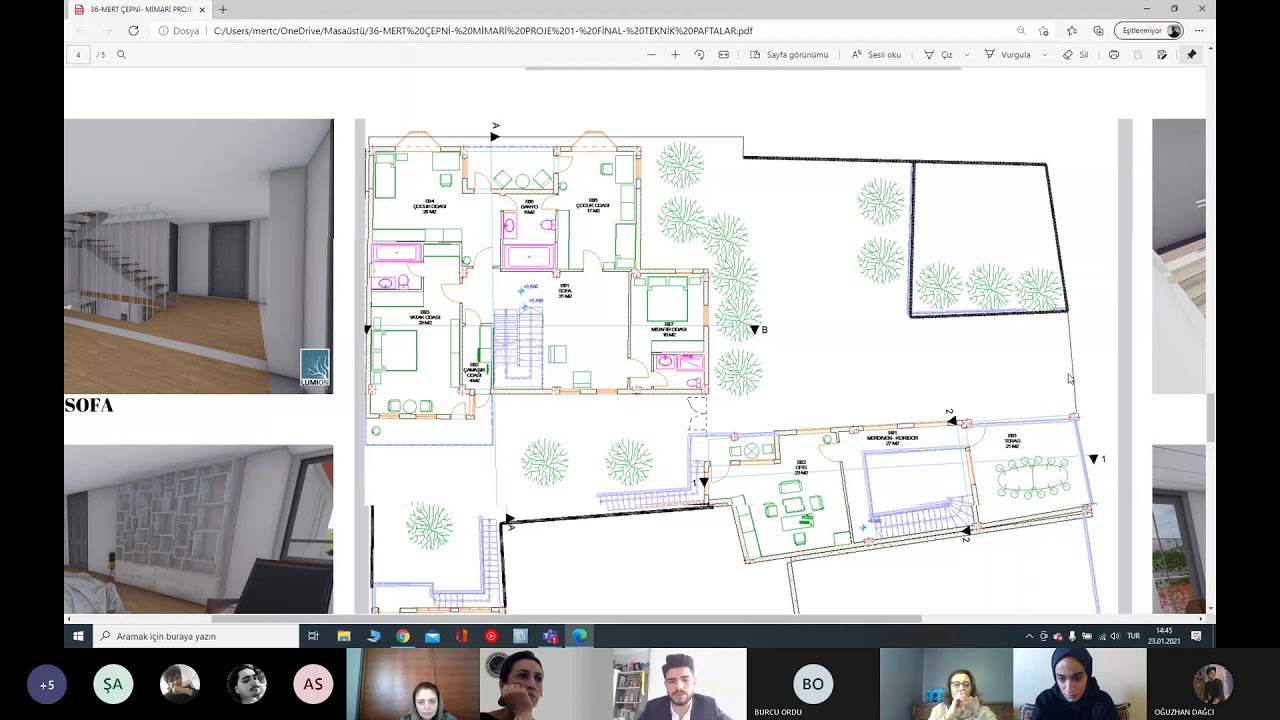Expand the Vurgula highlight color dropdown
The width and height of the screenshot is (1280, 720).
pos(1045,55)
